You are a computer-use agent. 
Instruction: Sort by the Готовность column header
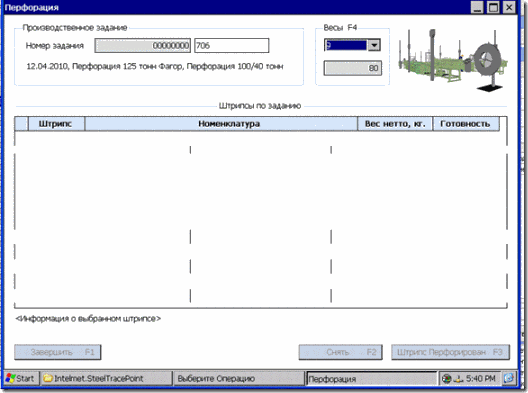pyautogui.click(x=466, y=124)
